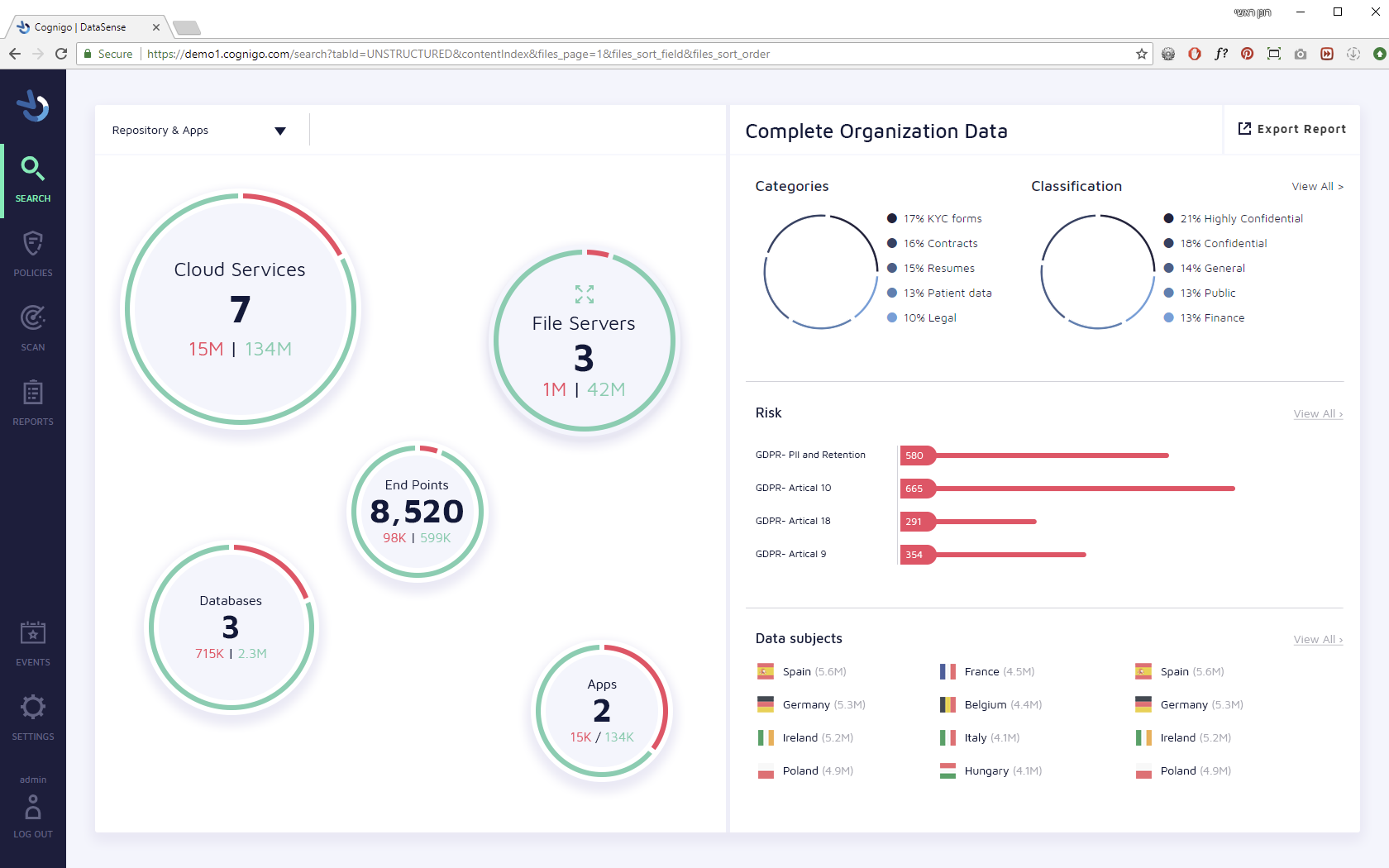Open the Apps circle
The image size is (1389, 868).
(x=602, y=710)
